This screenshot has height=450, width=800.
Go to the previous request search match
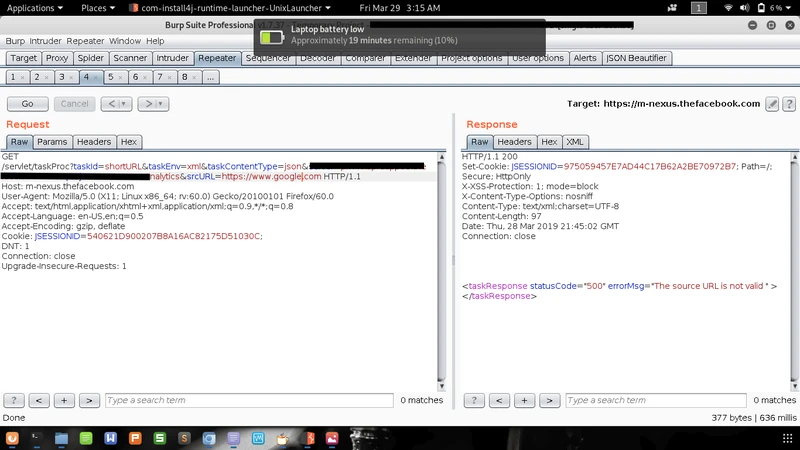click(39, 400)
